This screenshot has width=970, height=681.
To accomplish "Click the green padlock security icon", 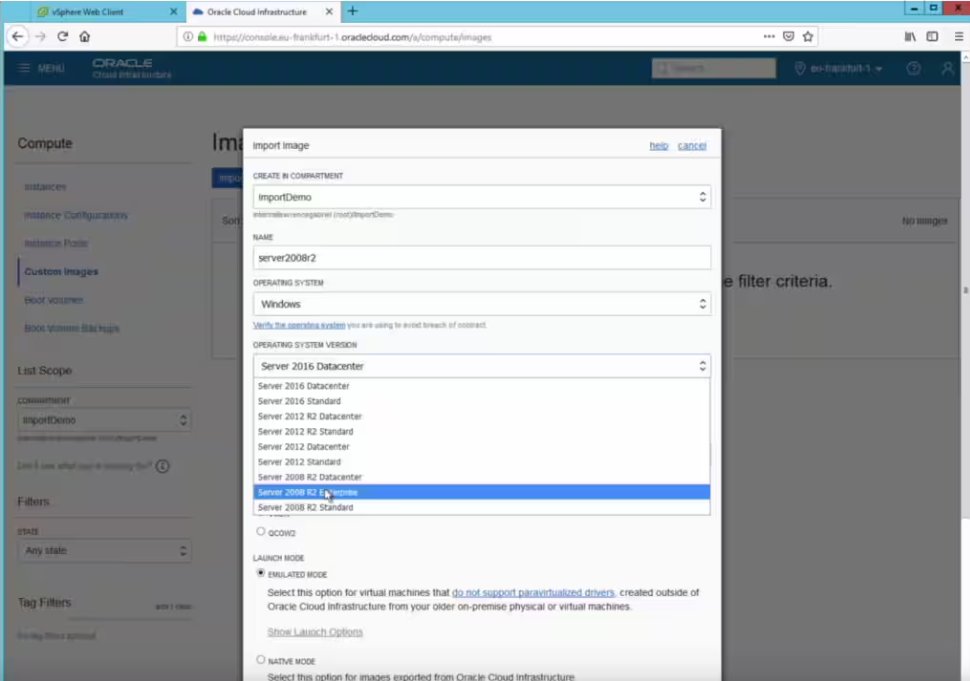I will (x=202, y=37).
